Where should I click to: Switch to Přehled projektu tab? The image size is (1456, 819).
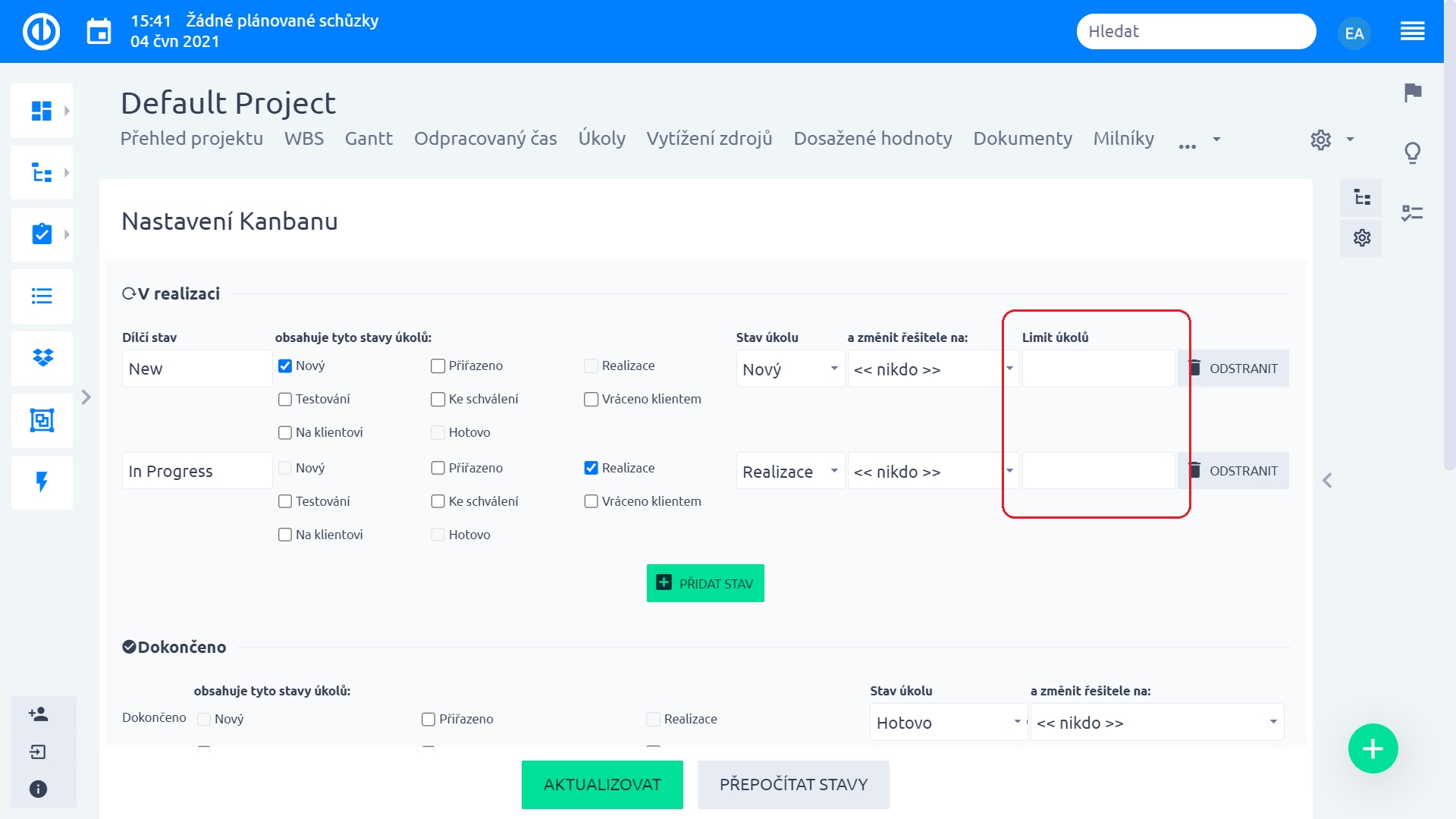coord(192,139)
